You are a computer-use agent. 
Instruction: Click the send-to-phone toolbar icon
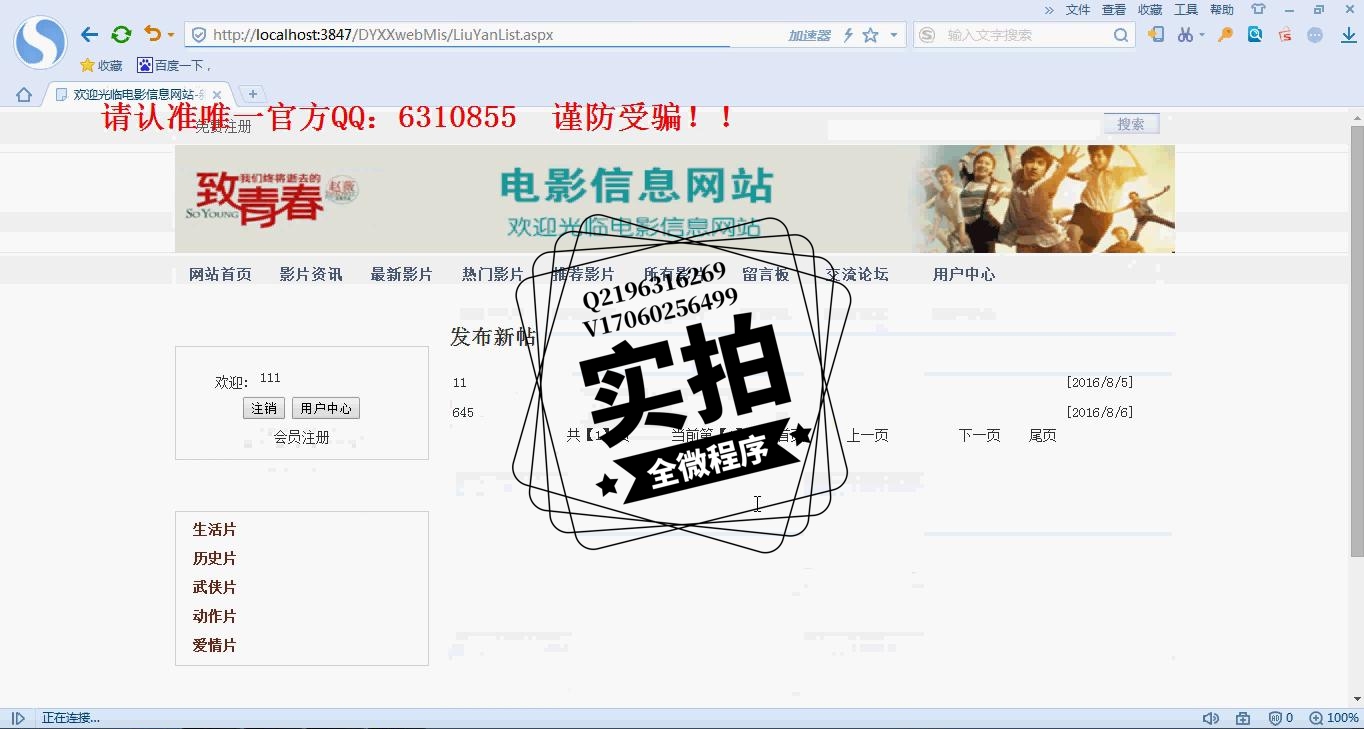[x=1156, y=34]
